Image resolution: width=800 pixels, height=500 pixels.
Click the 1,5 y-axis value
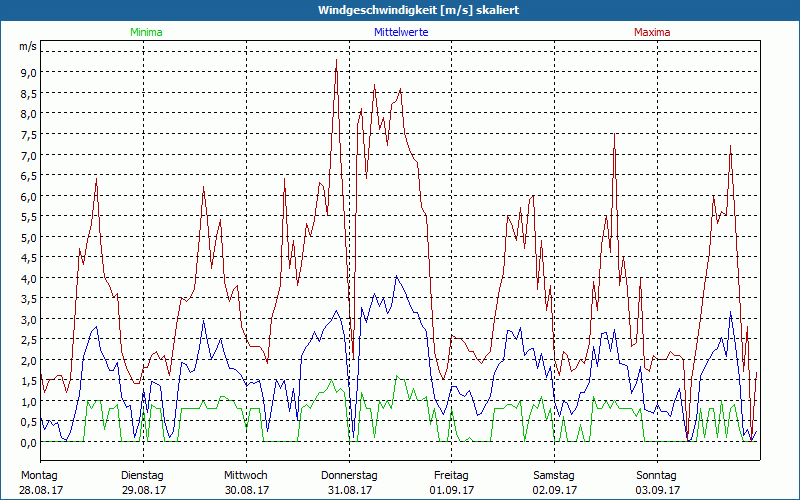29,381
